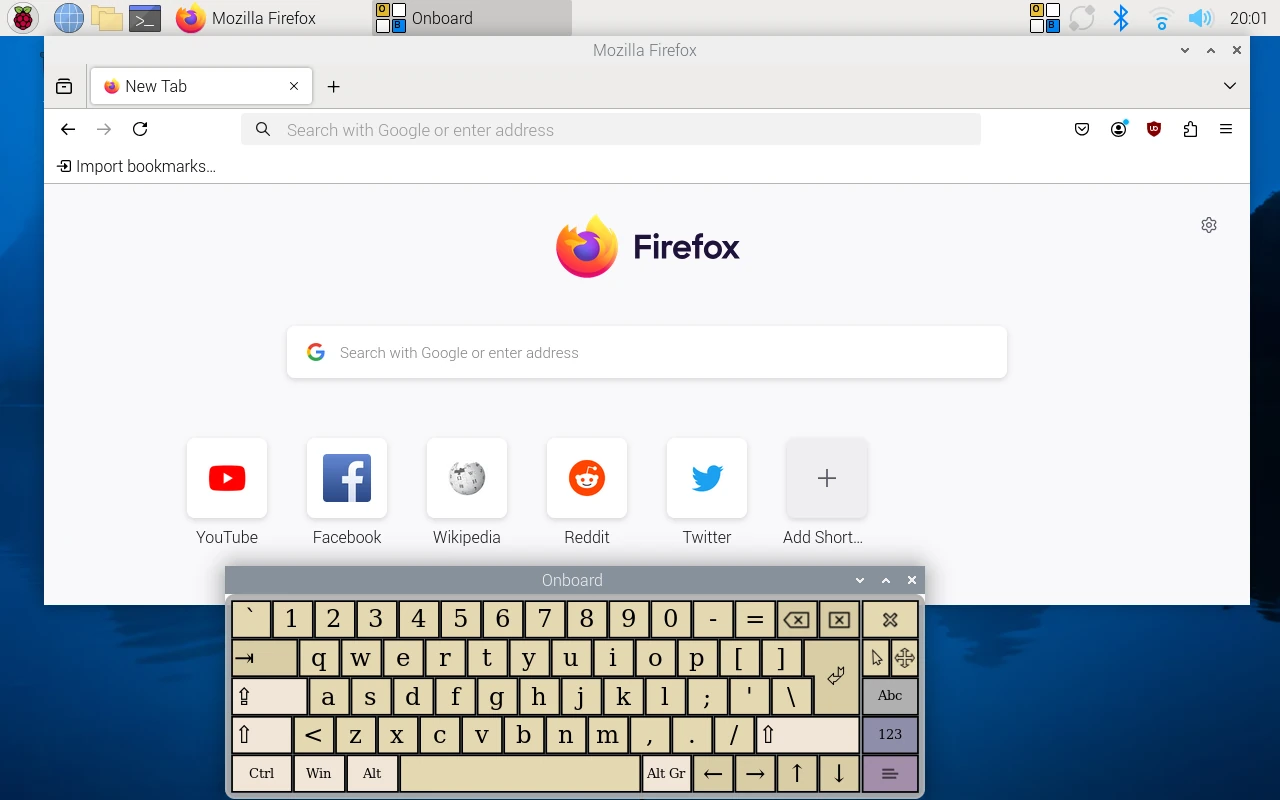Switch Onboard to 123 number layout
Image resolution: width=1280 pixels, height=800 pixels.
click(890, 734)
